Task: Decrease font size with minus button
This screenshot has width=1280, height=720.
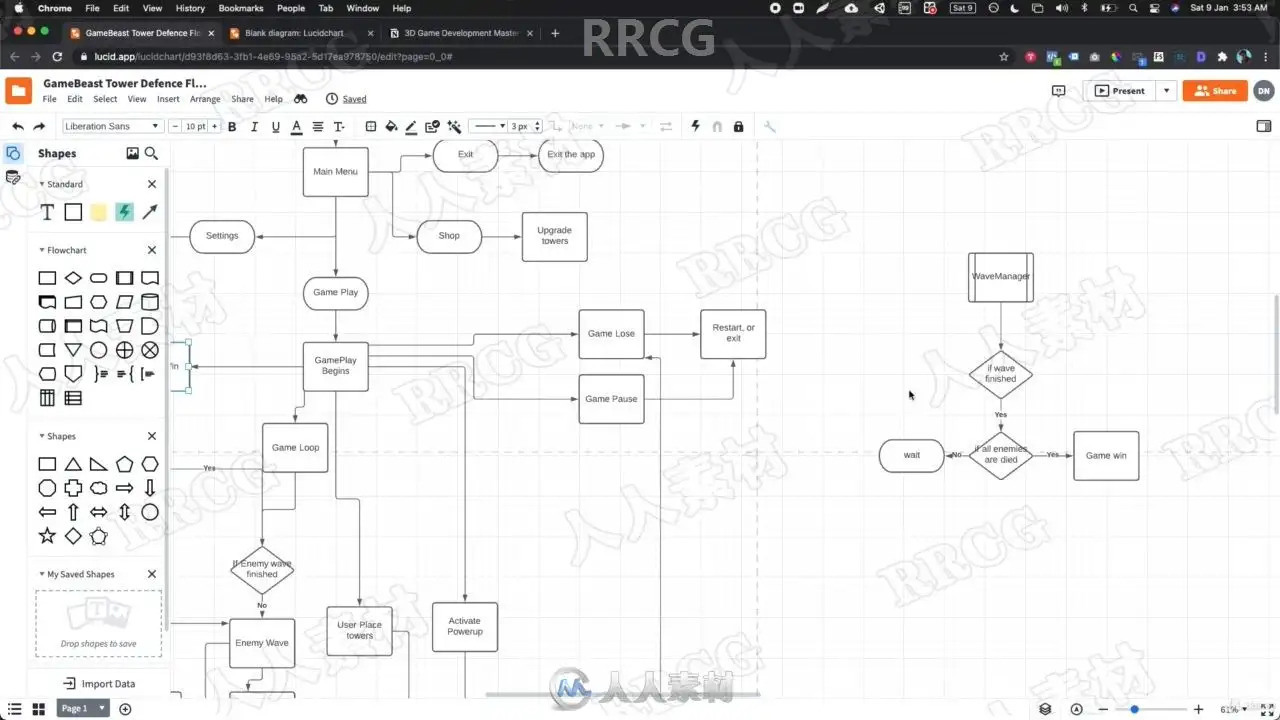Action: pyautogui.click(x=175, y=126)
